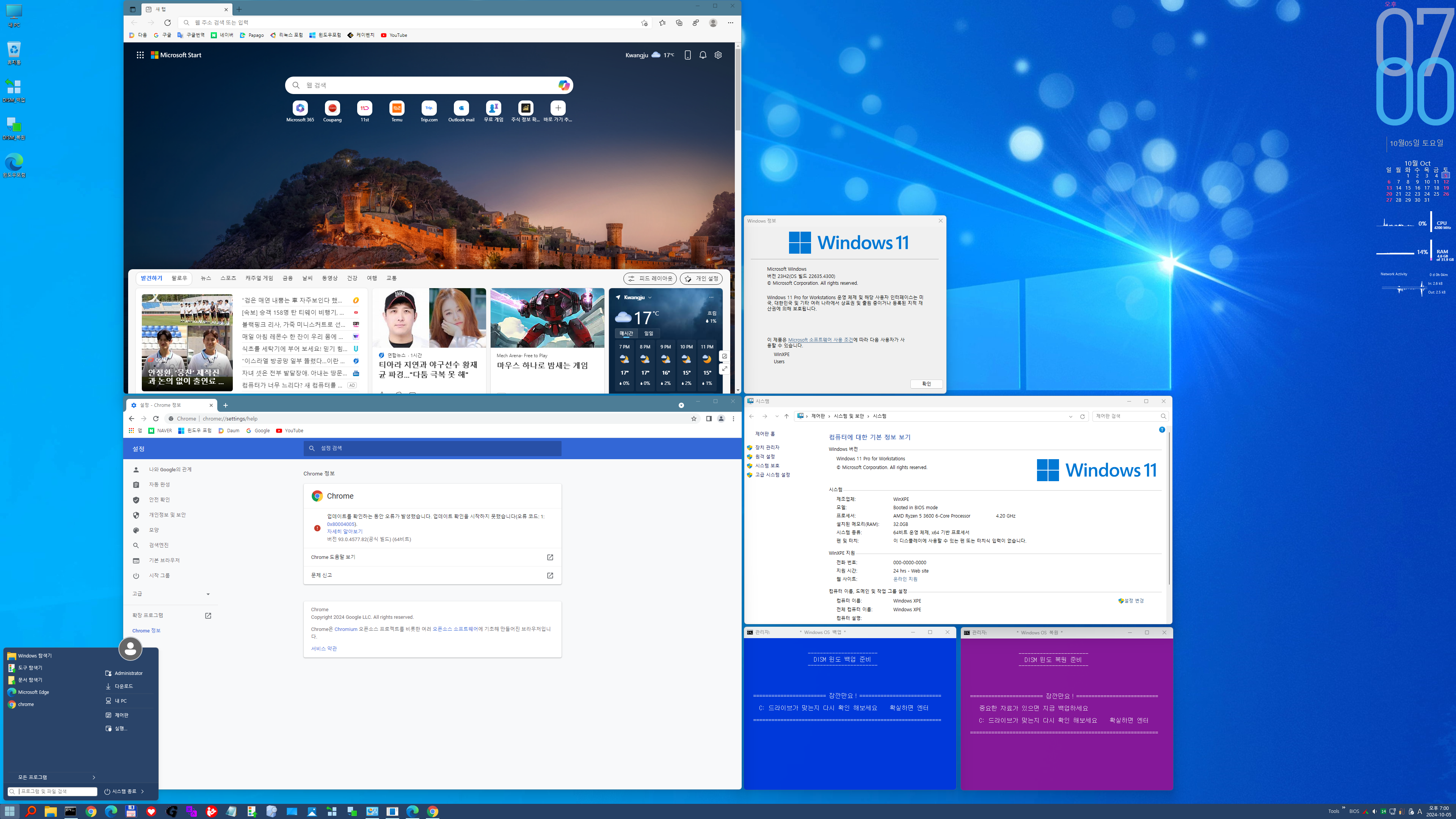Open the Chrome tab search dropdown
The width and height of the screenshot is (1456, 819).
coord(681,405)
